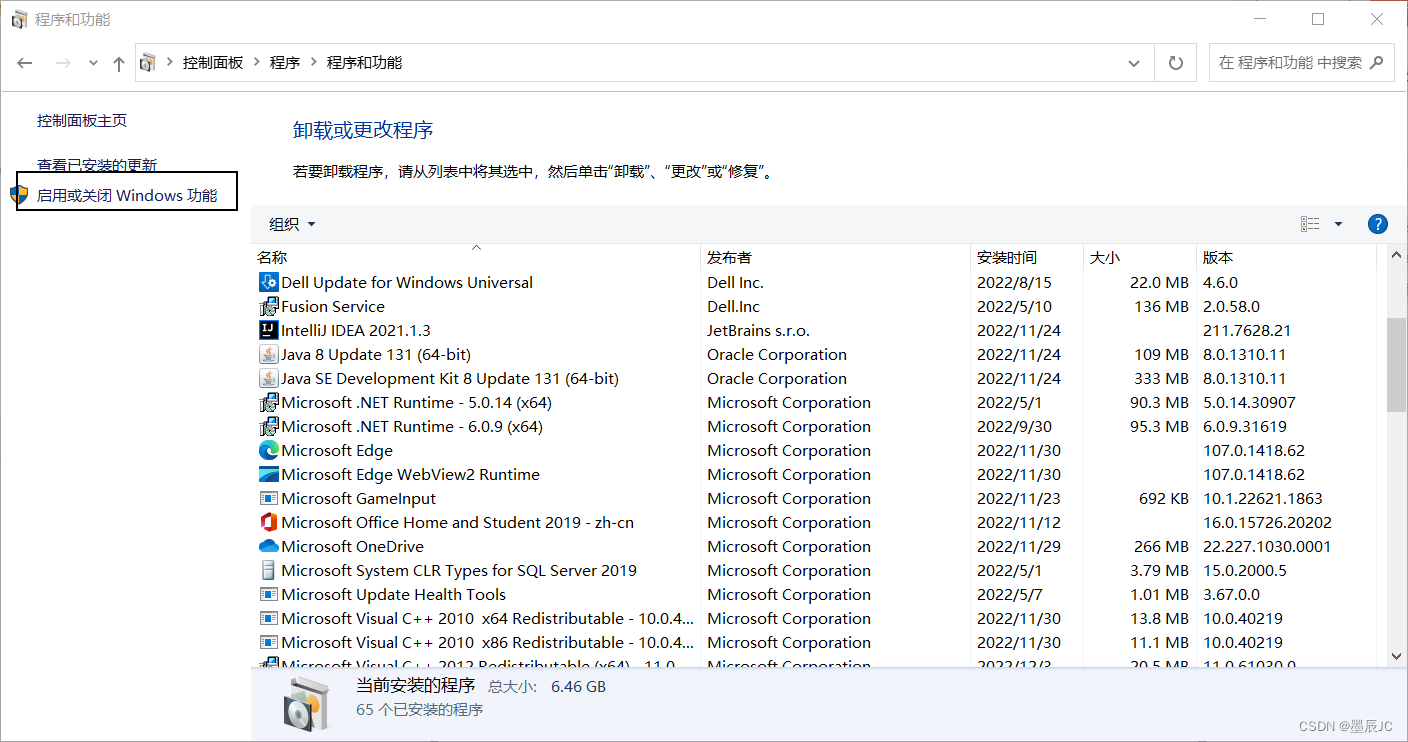Click the 692 KB size cell

(1164, 499)
